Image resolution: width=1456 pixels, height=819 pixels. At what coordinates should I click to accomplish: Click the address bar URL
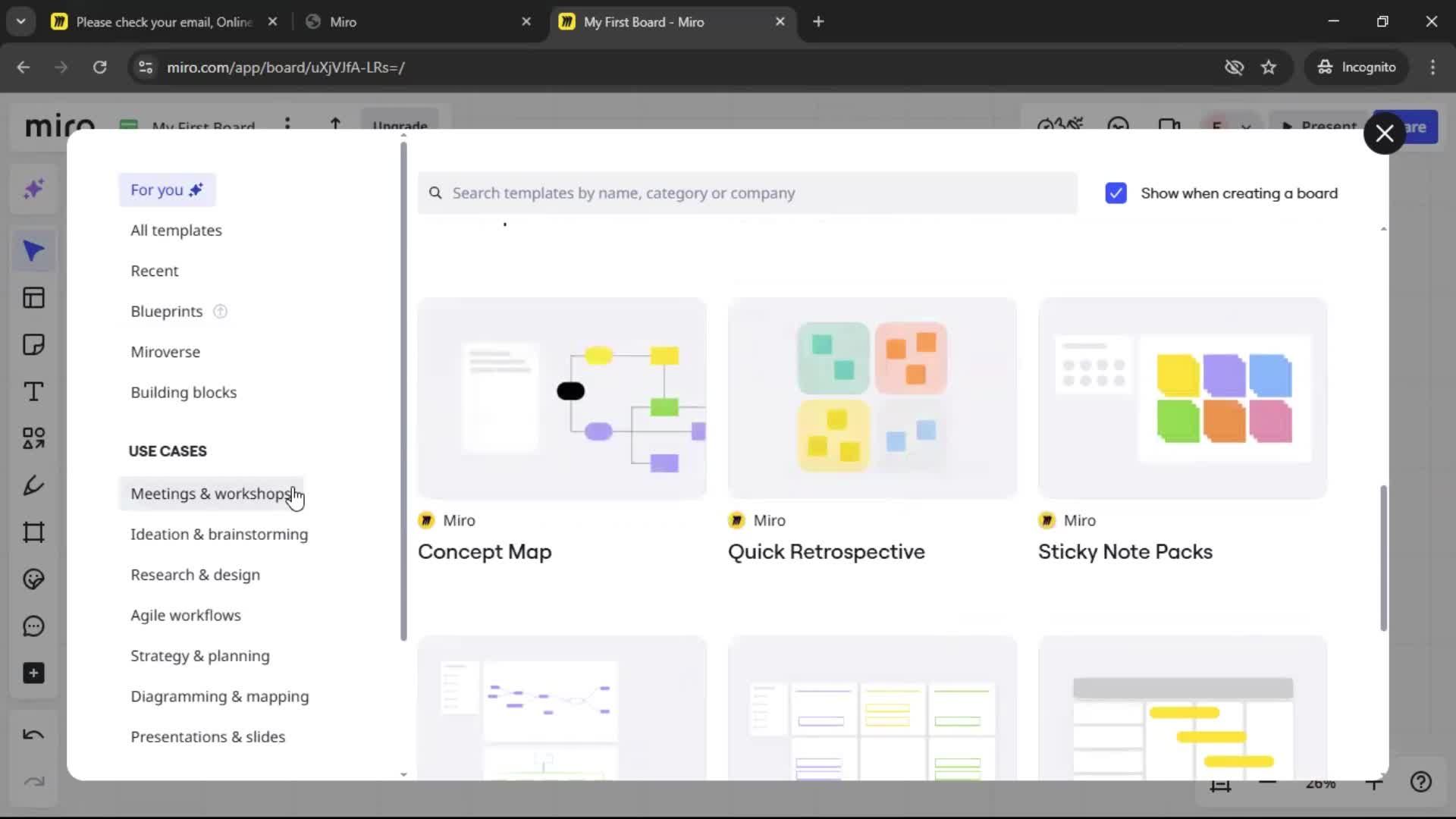coord(286,67)
